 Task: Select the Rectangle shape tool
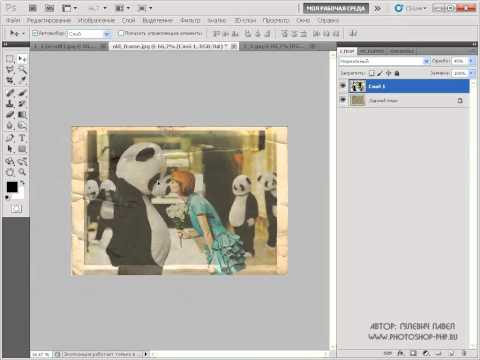pyautogui.click(x=22, y=149)
